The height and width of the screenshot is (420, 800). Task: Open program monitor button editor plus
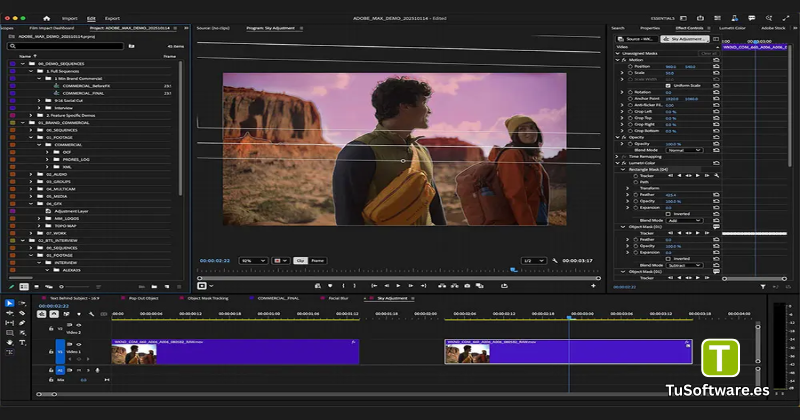593,286
